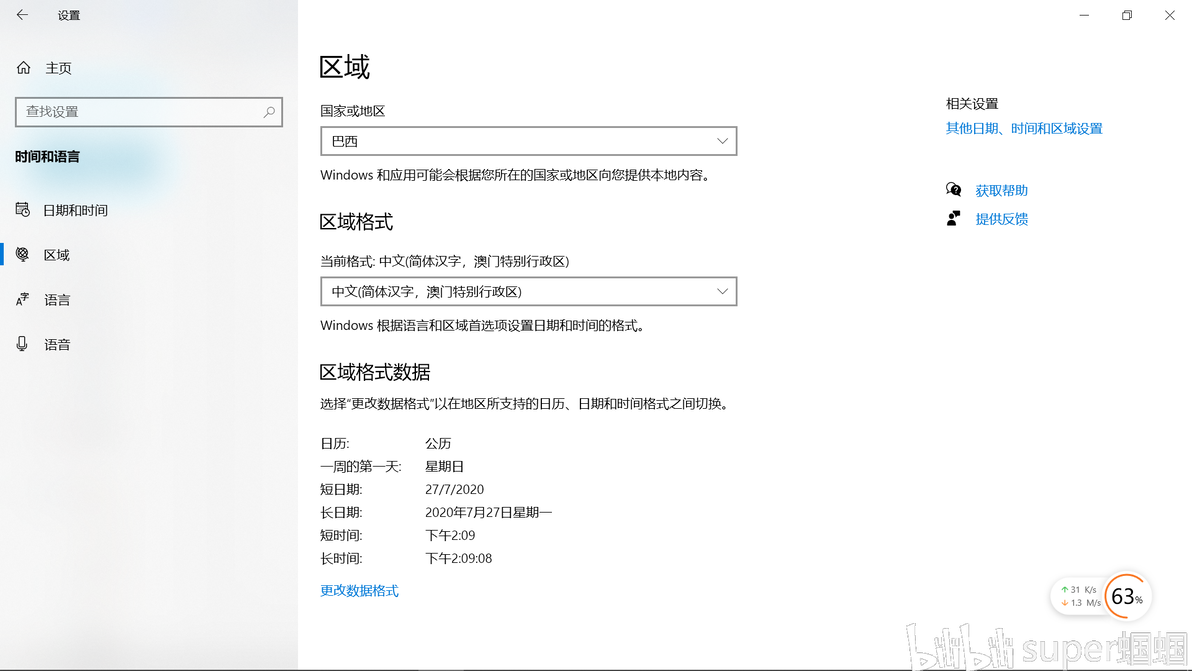Click the short date value 27/7/2020
1192x671 pixels.
[x=455, y=489]
